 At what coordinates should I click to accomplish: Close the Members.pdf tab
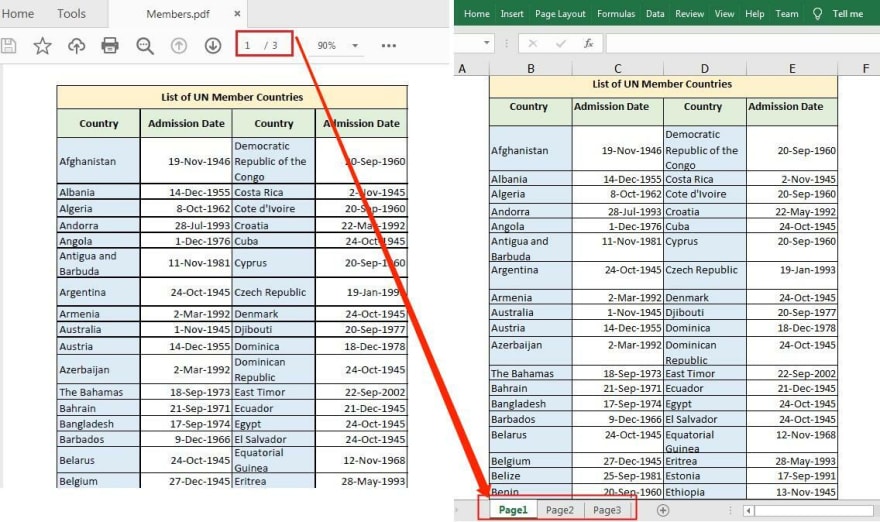237,13
